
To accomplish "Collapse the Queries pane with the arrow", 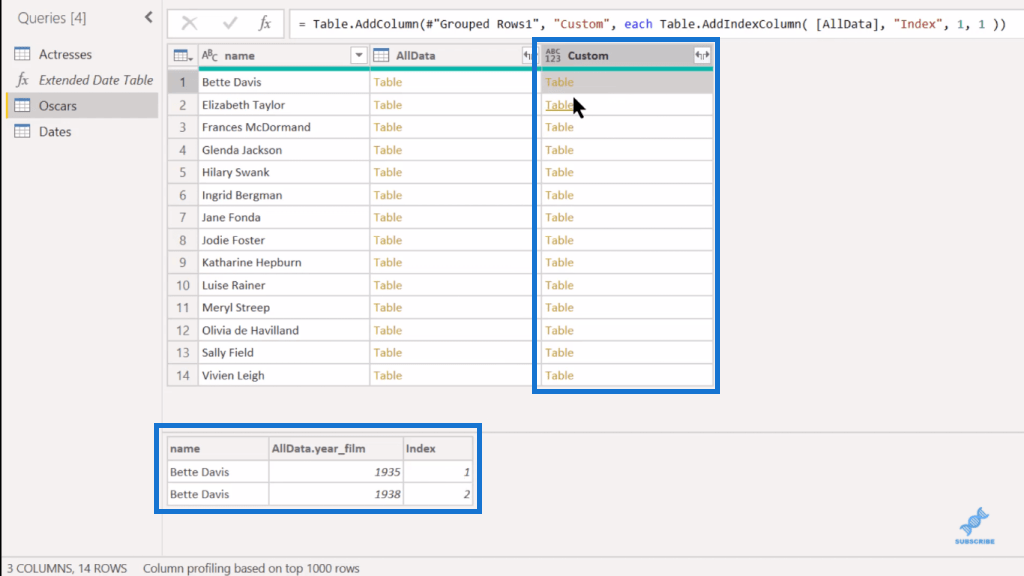I will [x=148, y=18].
